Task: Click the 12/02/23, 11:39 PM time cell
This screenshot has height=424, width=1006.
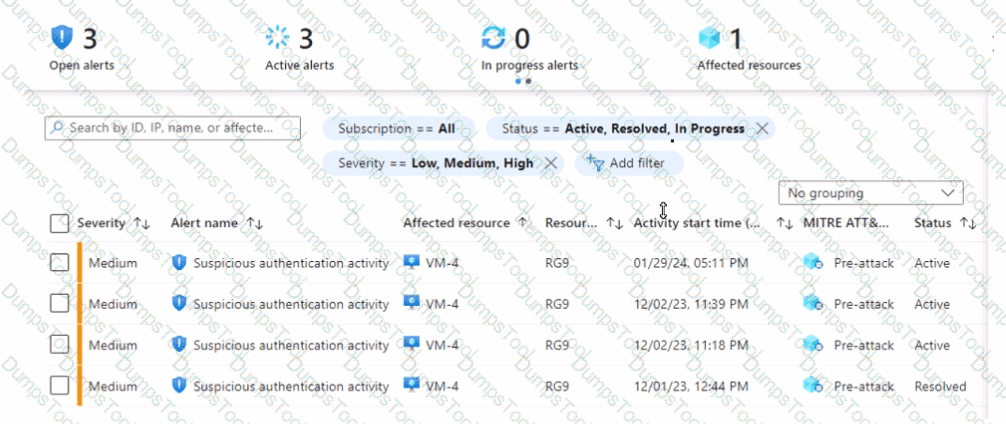Action: click(x=691, y=304)
